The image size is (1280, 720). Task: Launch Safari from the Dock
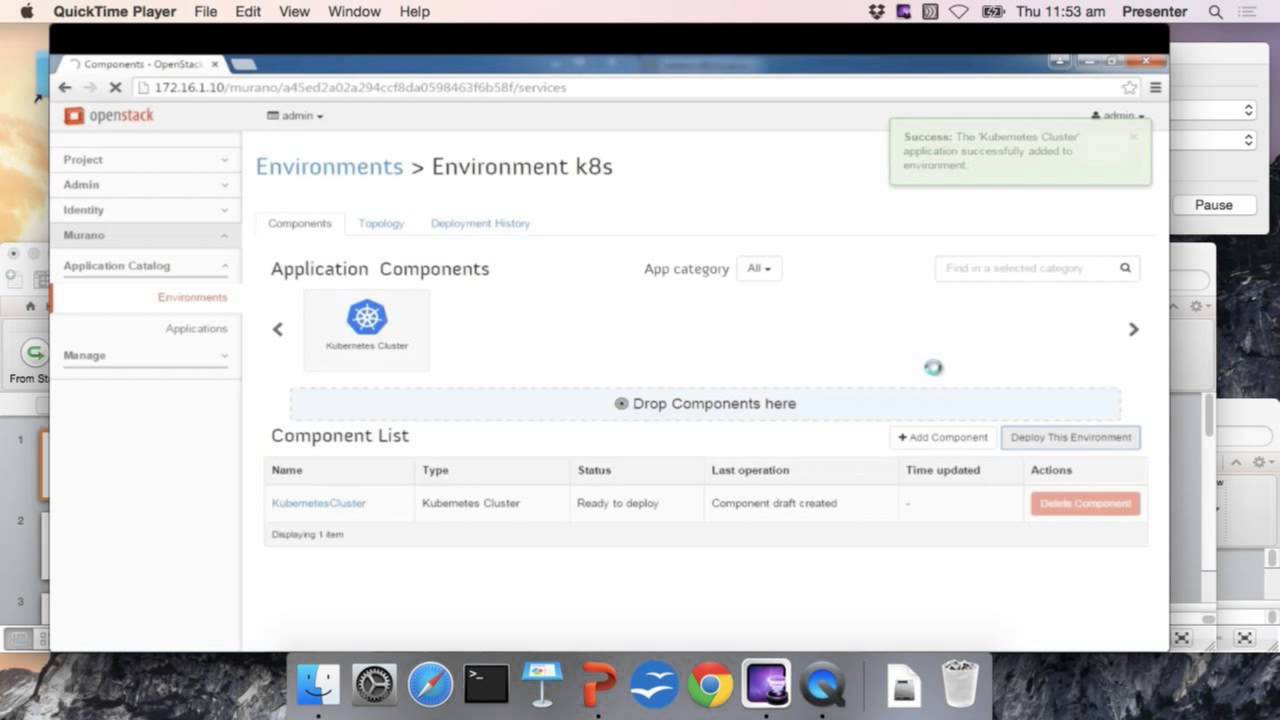point(430,685)
